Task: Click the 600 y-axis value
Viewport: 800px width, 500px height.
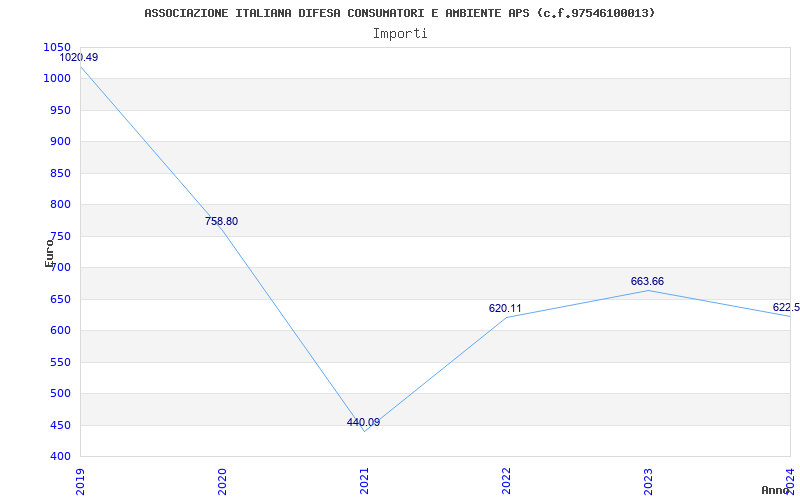Action: click(x=60, y=331)
